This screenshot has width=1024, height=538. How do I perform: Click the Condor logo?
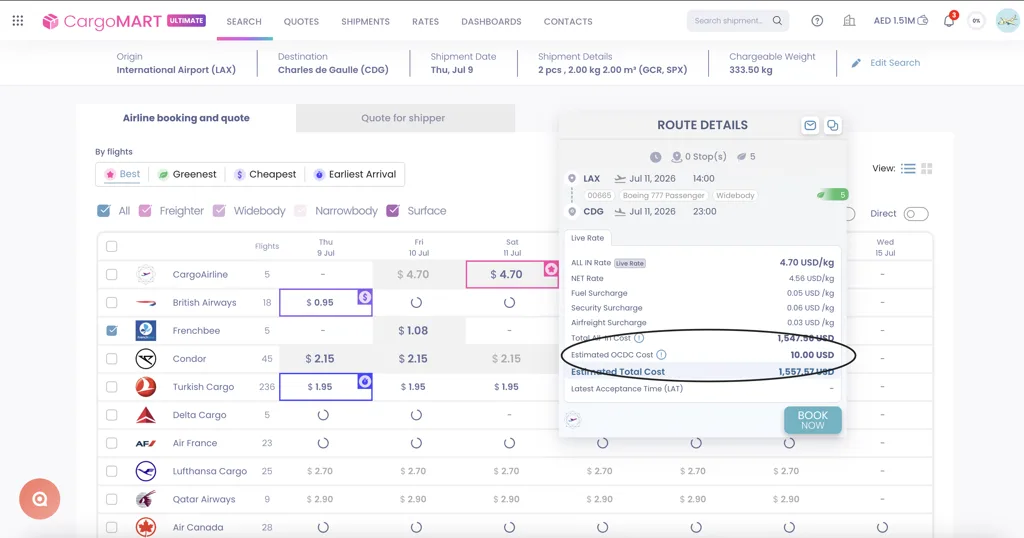pos(146,358)
